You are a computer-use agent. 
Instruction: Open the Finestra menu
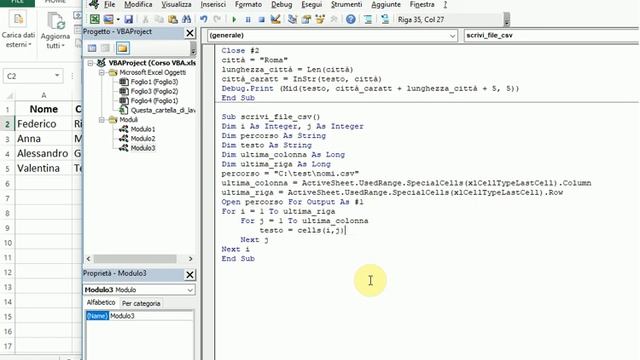click(422, 4)
